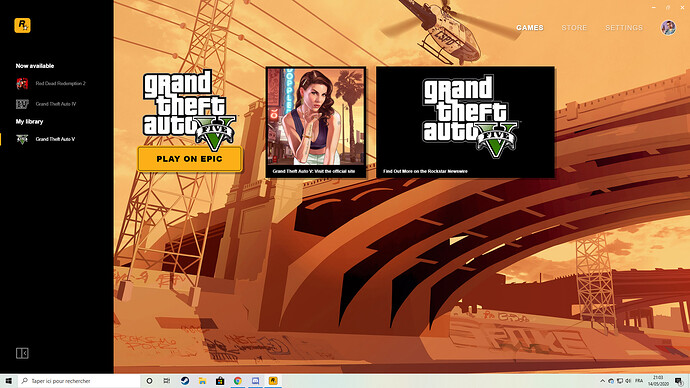Click the Windows search box
Image resolution: width=690 pixels, height=388 pixels.
pyautogui.click(x=79, y=381)
